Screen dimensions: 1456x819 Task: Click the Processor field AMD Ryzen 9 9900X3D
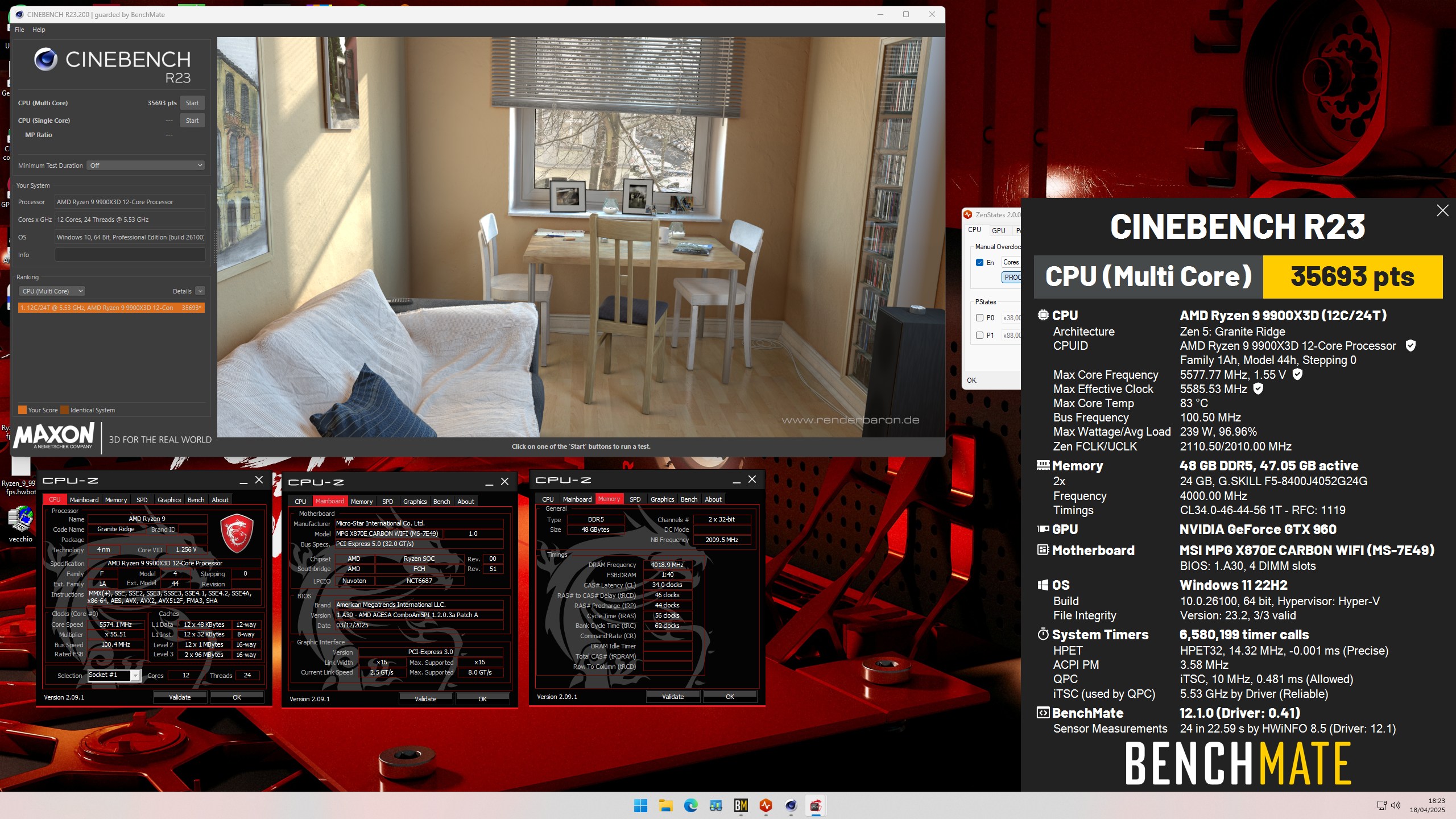pyautogui.click(x=130, y=202)
